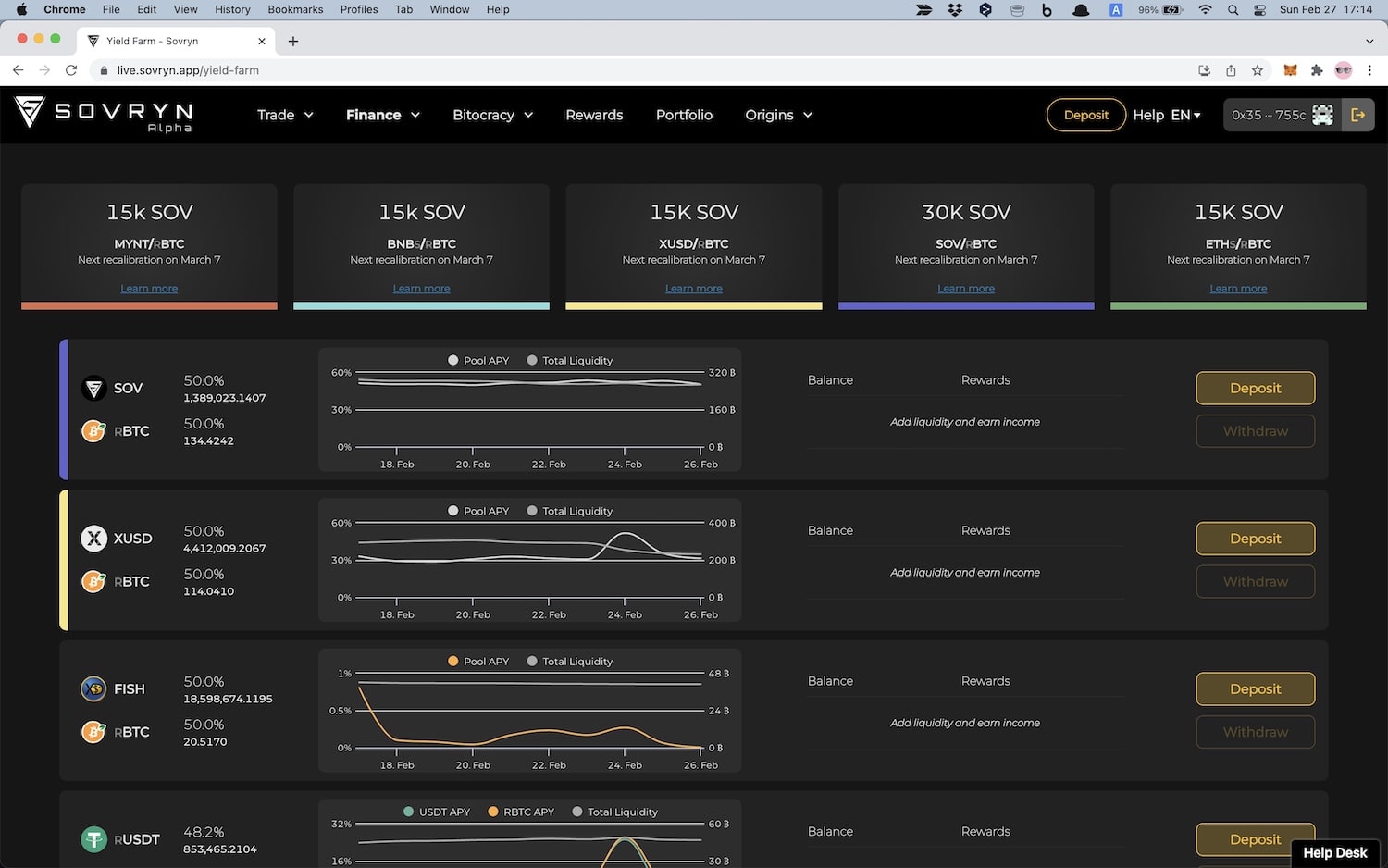
Task: Click the header Deposit button
Action: [1086, 115]
